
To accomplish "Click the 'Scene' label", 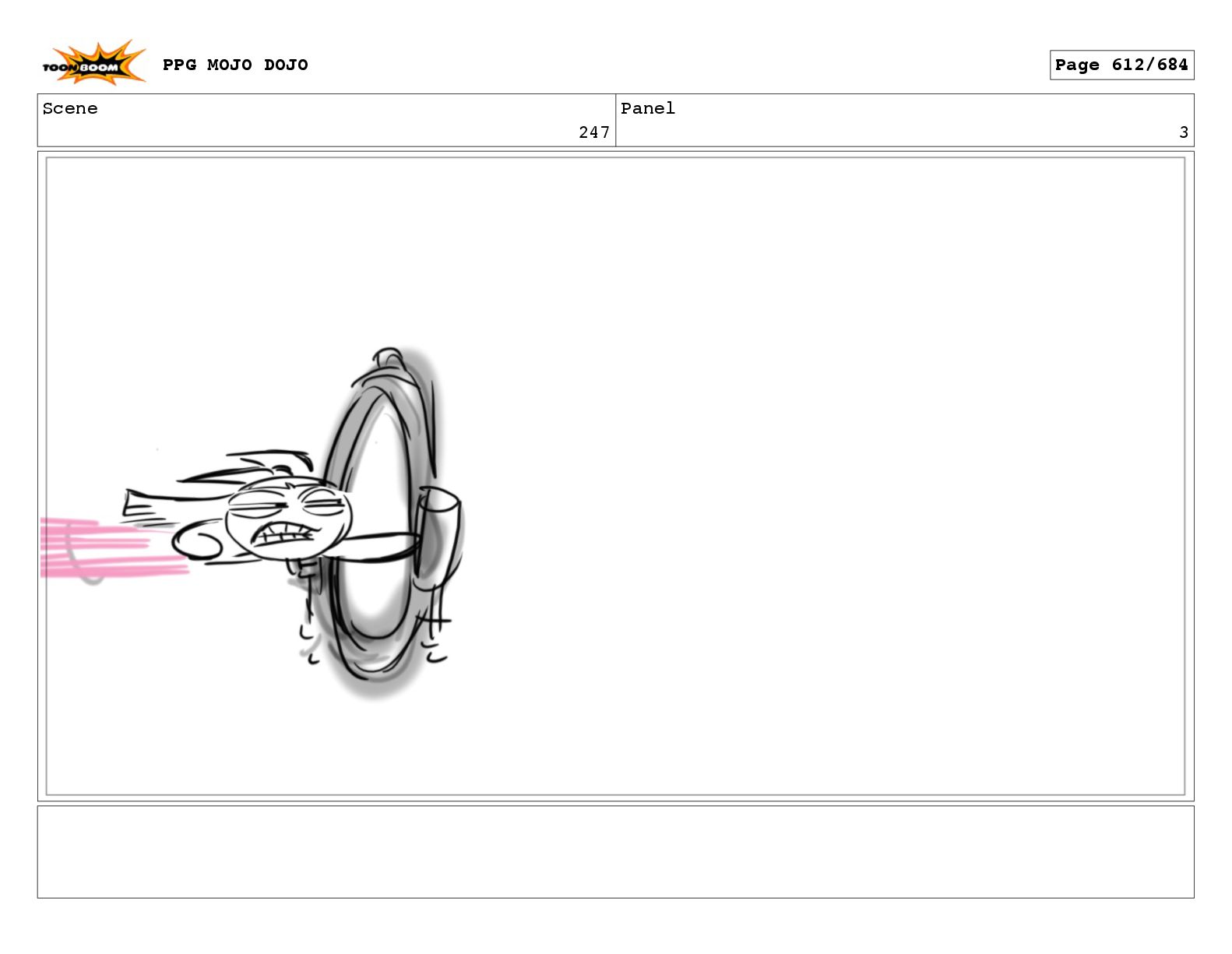I will (x=70, y=109).
